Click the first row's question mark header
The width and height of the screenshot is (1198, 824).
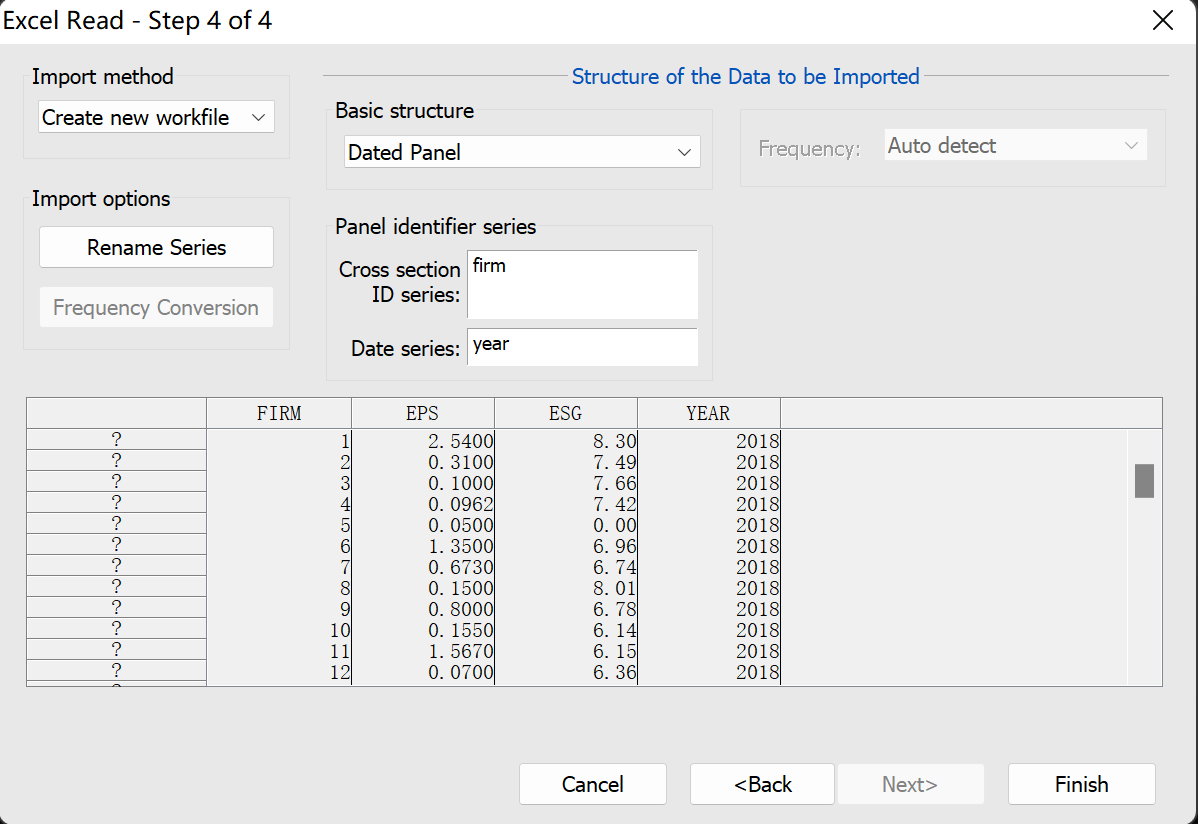116,440
